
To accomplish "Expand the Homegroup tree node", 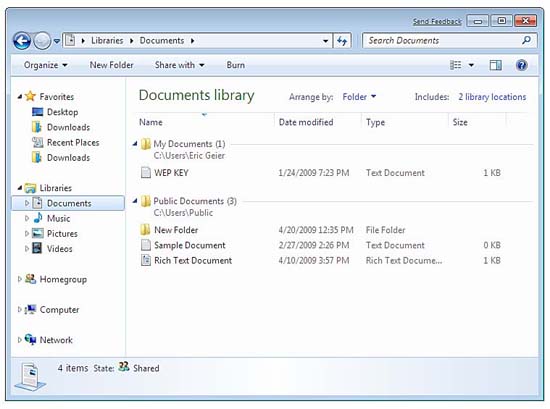I will point(19,279).
